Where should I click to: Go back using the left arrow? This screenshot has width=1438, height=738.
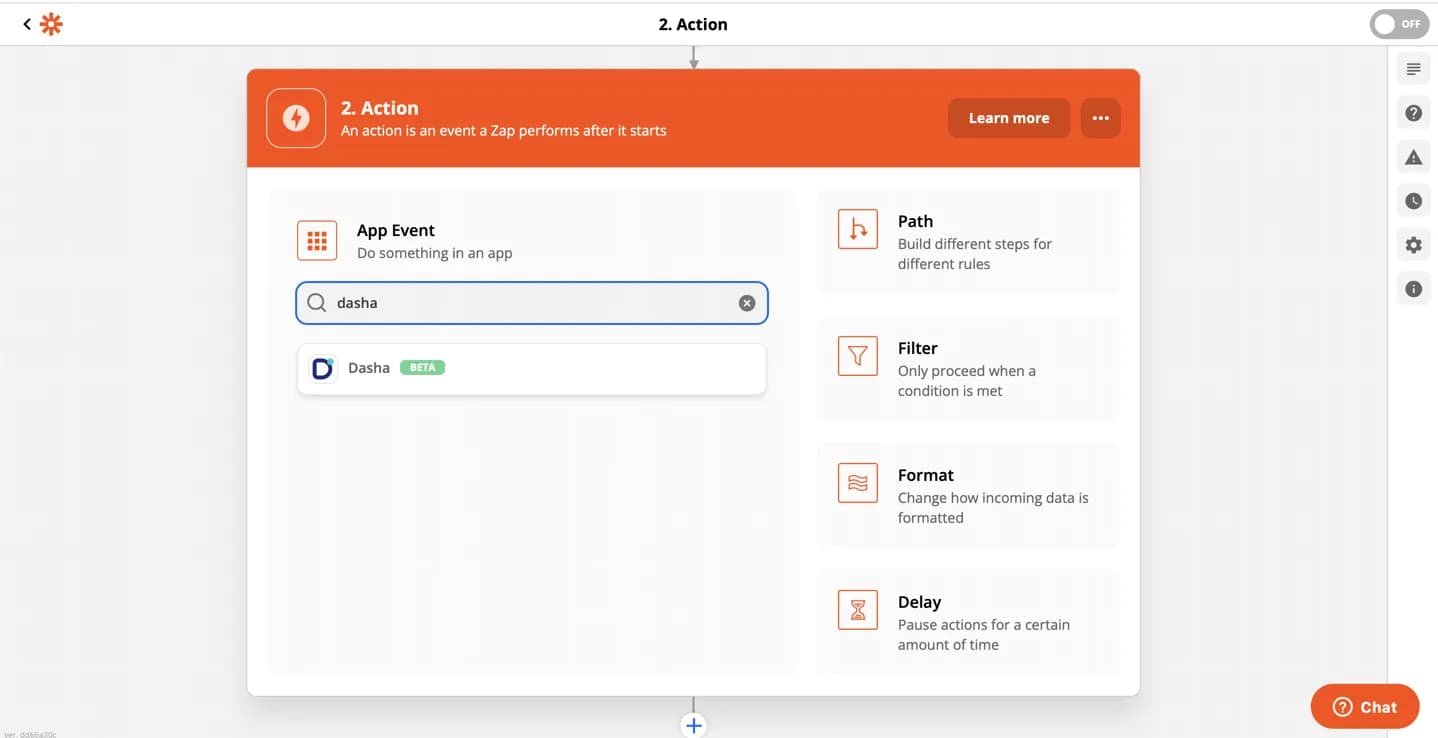point(27,24)
